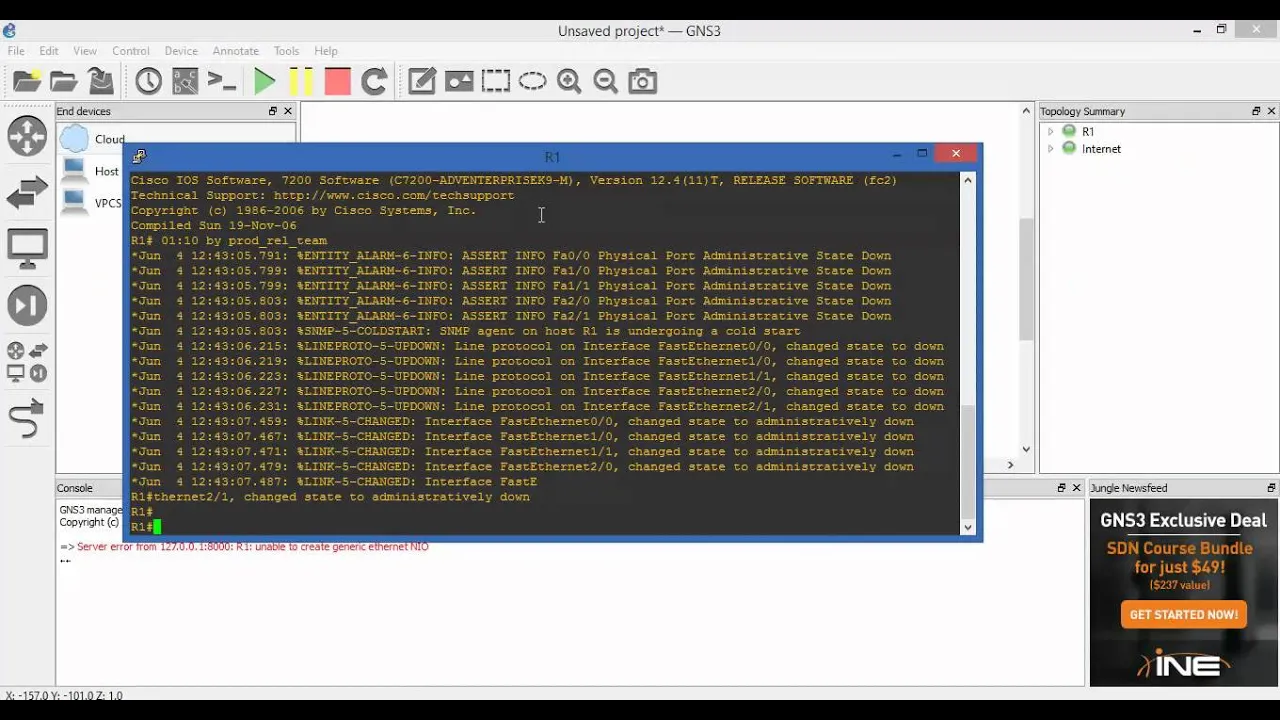Screen dimensions: 1280x720
Task: Toggle Show/Hide interface labels icon
Action: (x=185, y=81)
